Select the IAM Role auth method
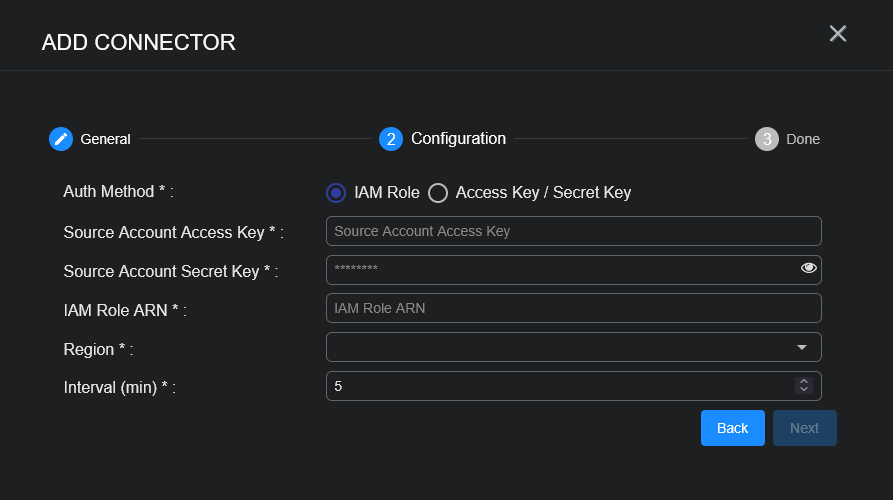The width and height of the screenshot is (893, 500). tap(337, 193)
